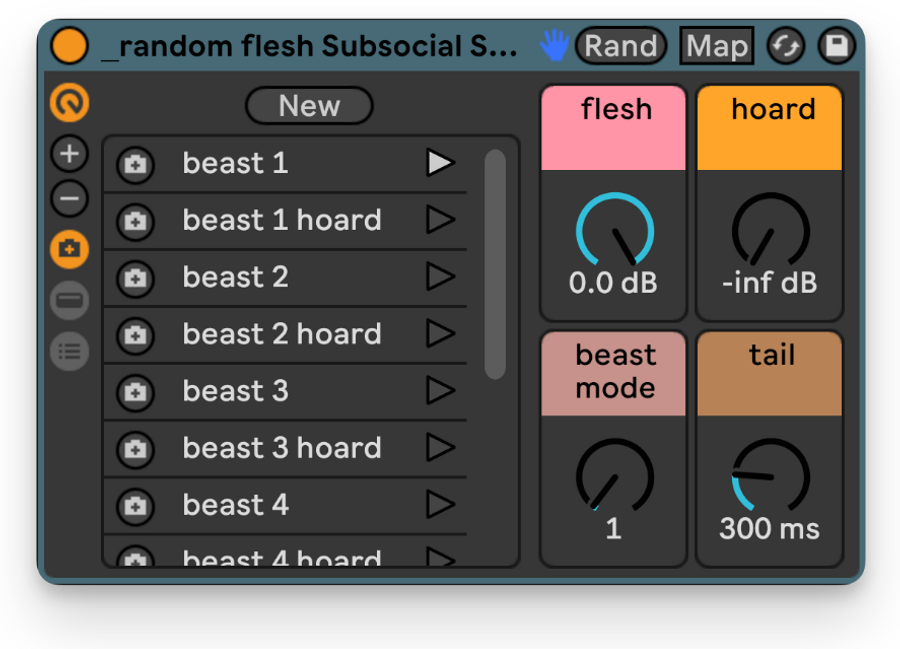Viewport: 900px width, 649px height.
Task: Launch the beast 1 variation
Action: point(440,162)
